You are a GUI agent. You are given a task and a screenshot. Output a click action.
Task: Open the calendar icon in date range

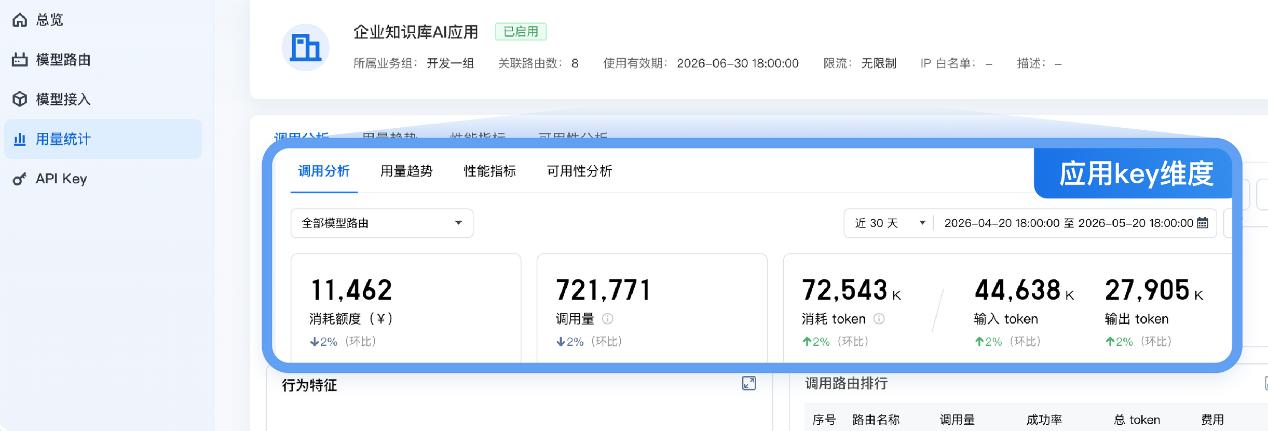(1203, 223)
